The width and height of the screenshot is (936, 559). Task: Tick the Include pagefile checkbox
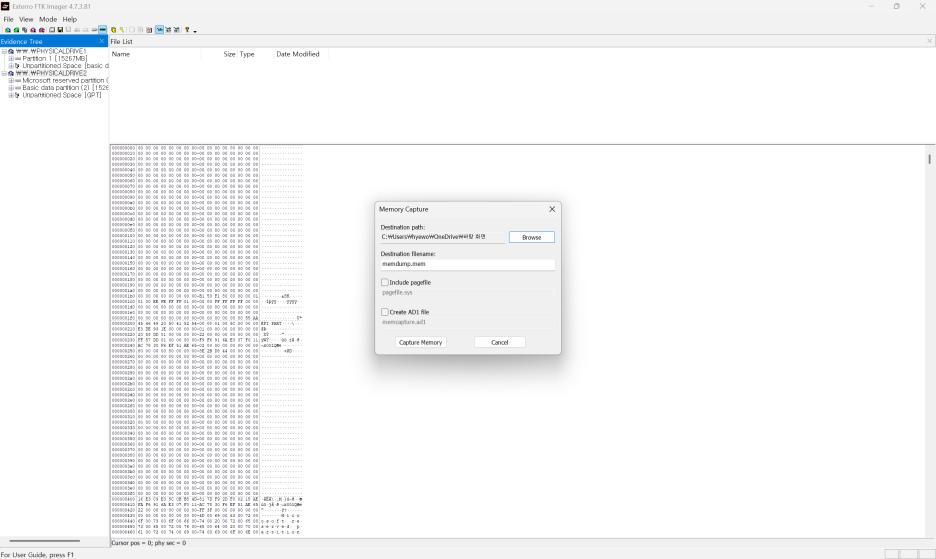point(384,282)
